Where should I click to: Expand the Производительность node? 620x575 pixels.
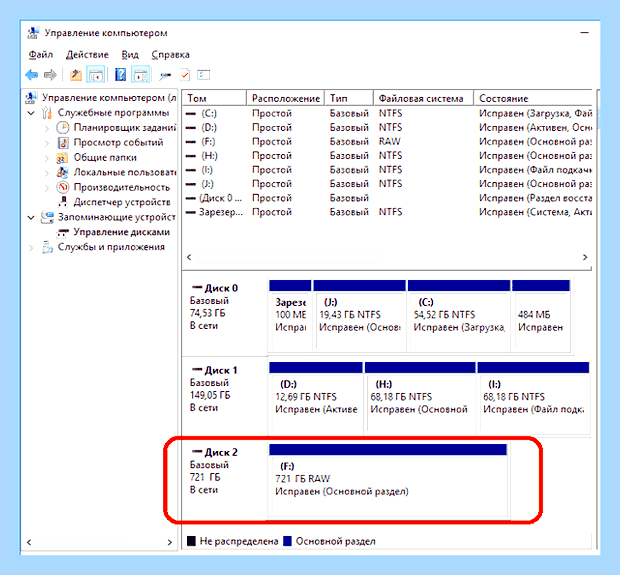pyautogui.click(x=47, y=187)
